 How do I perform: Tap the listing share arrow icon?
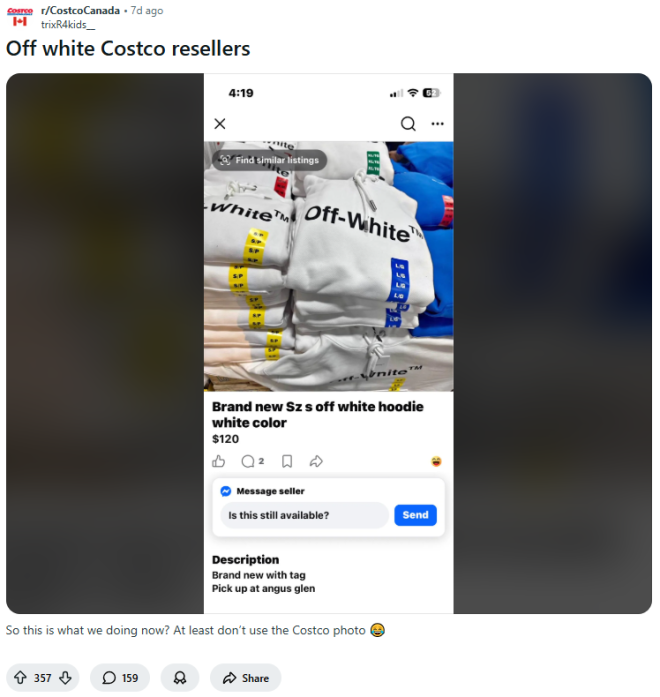pos(316,461)
